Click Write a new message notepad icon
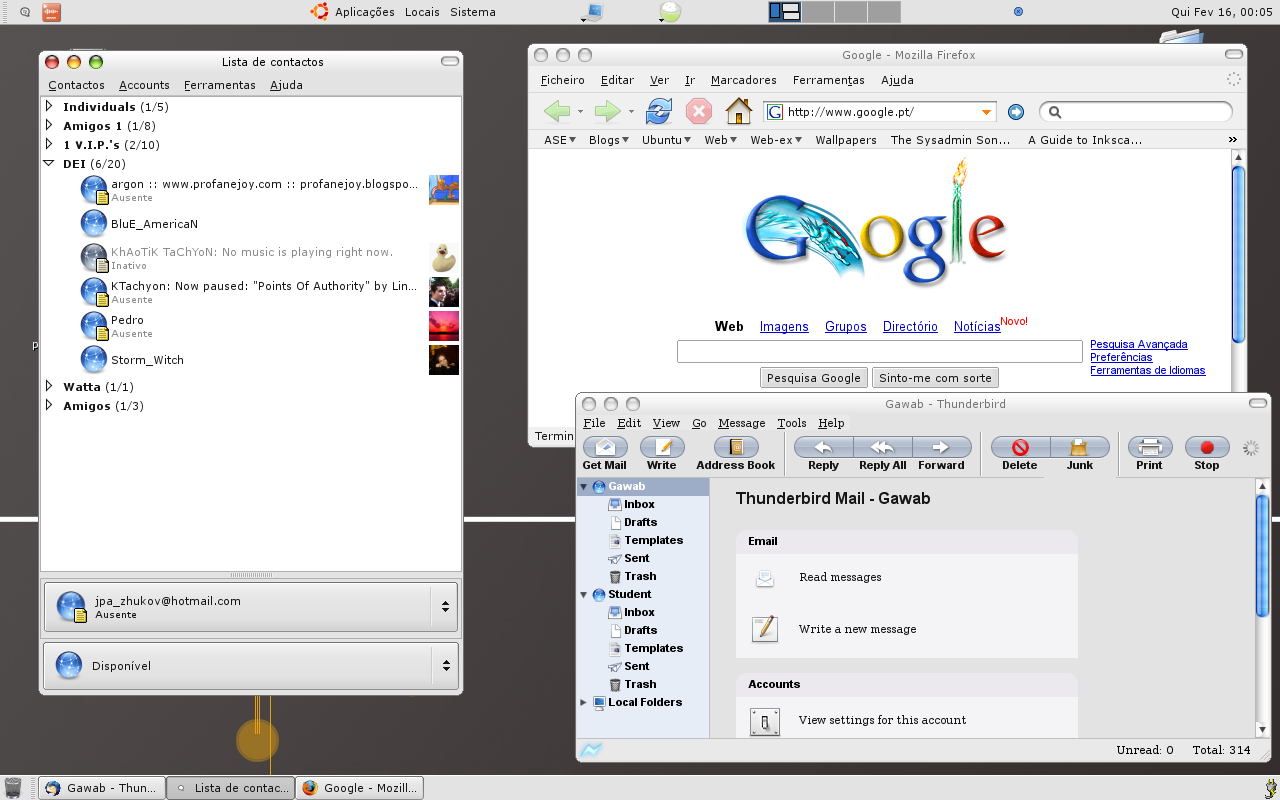1280x800 pixels. [765, 629]
